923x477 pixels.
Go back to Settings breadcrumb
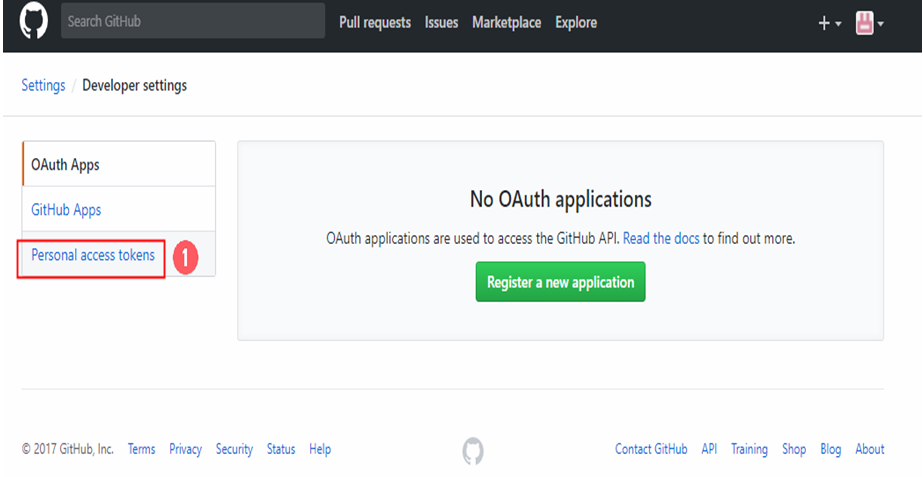coord(43,85)
